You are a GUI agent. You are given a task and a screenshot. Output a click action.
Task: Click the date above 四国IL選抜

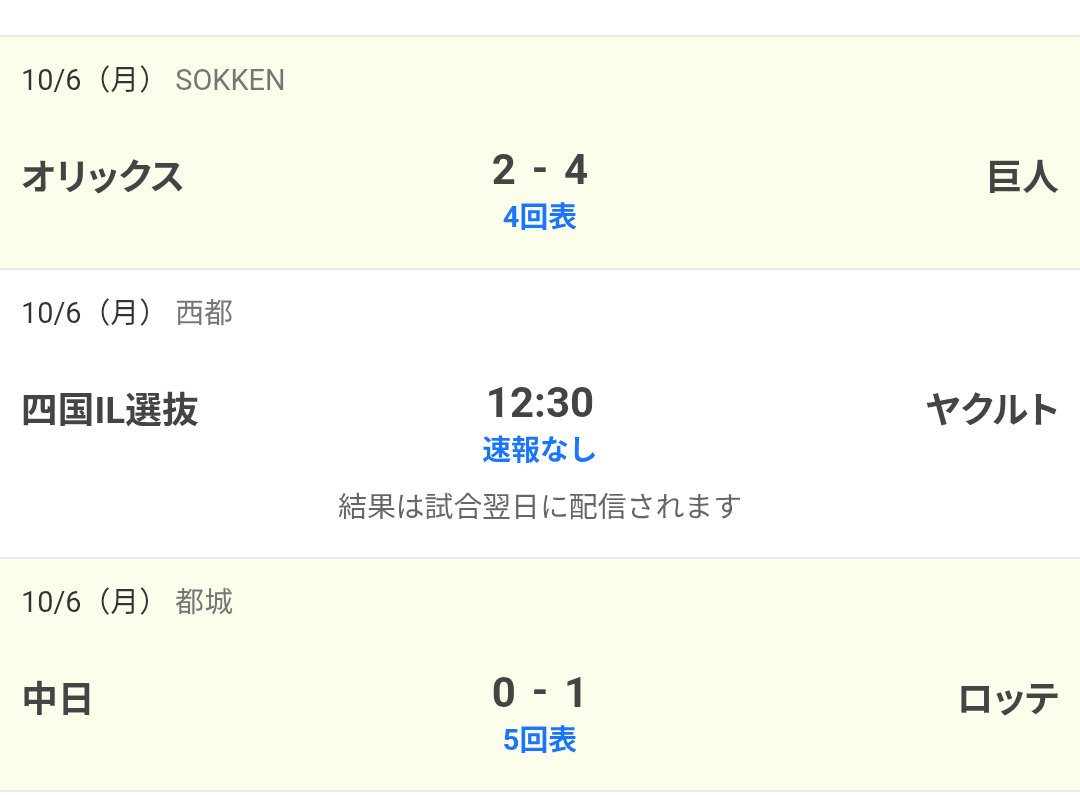pyautogui.click(x=87, y=313)
